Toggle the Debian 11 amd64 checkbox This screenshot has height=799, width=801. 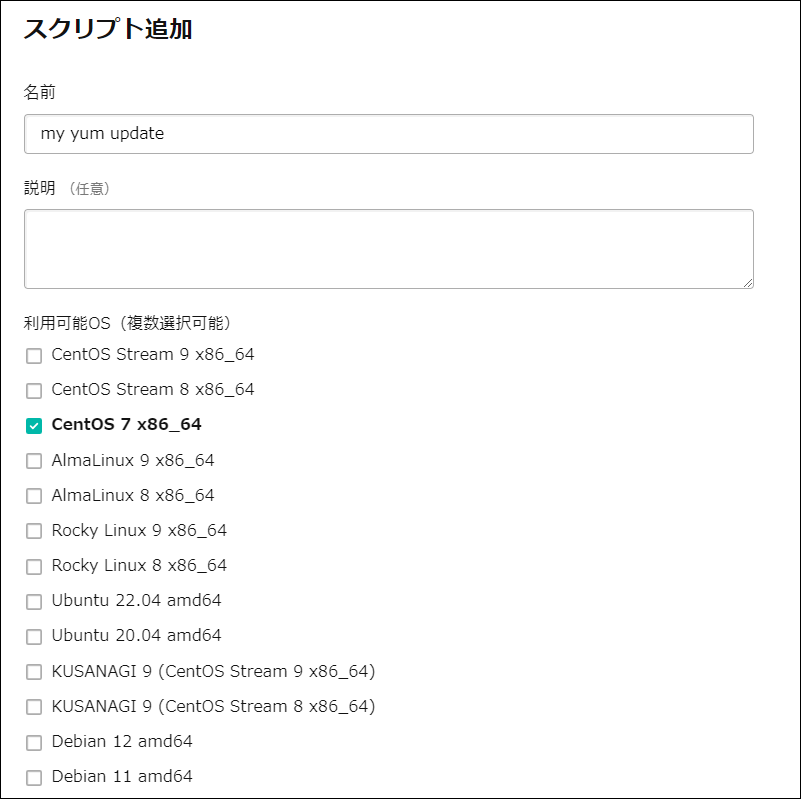[34, 777]
